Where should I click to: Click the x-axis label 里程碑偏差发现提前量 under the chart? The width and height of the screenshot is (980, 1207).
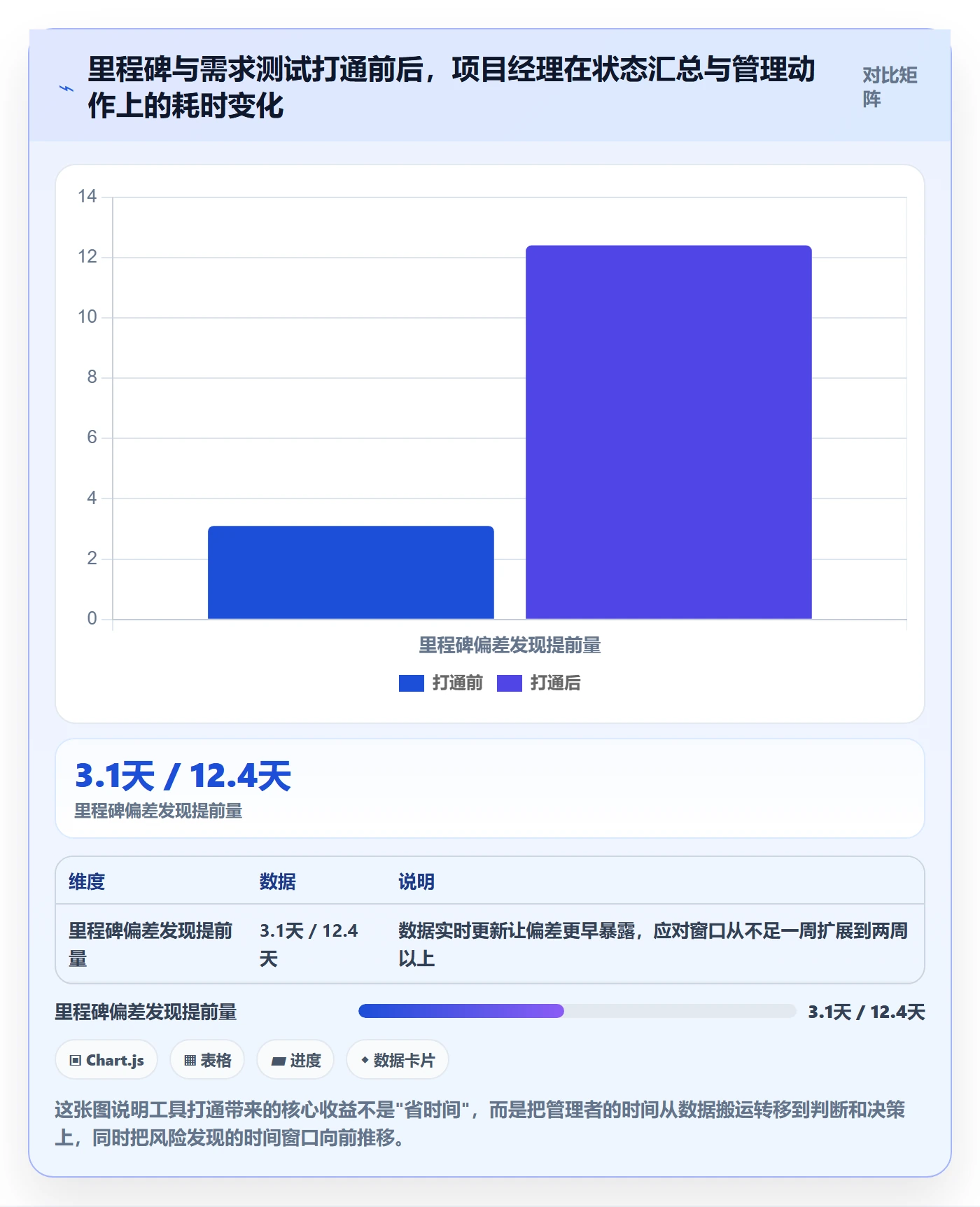(x=510, y=646)
